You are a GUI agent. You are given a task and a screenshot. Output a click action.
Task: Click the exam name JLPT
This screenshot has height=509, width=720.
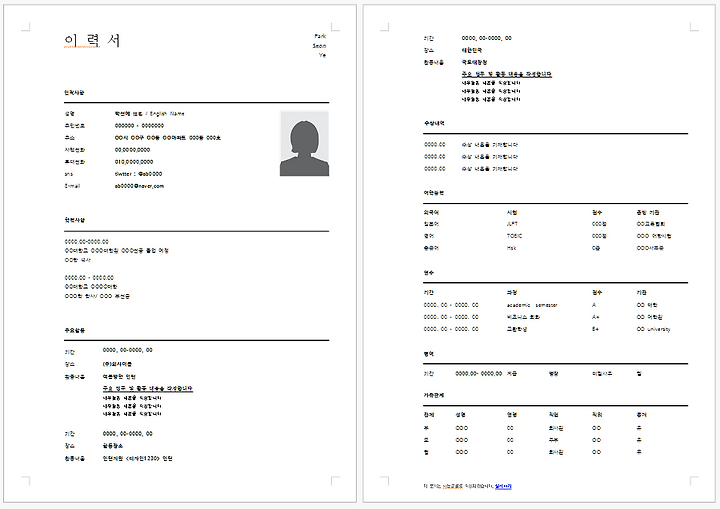512,224
